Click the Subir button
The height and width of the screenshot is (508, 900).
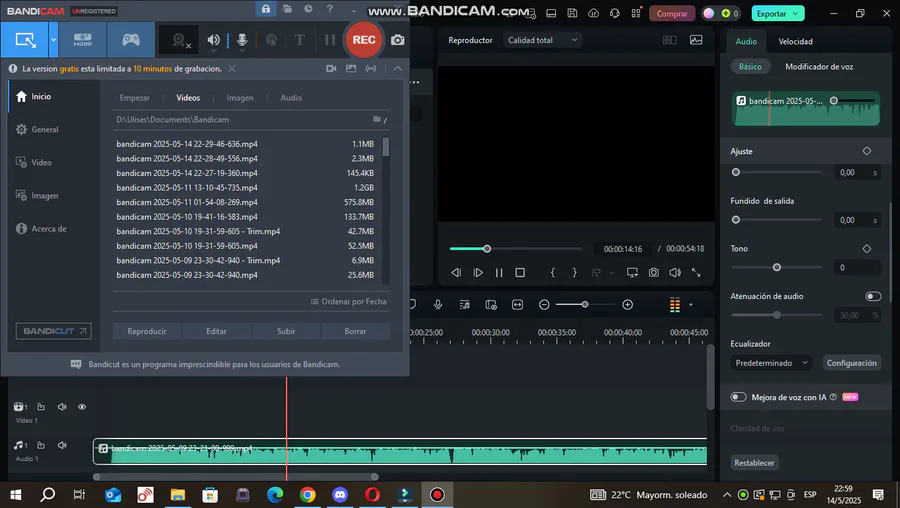286,331
